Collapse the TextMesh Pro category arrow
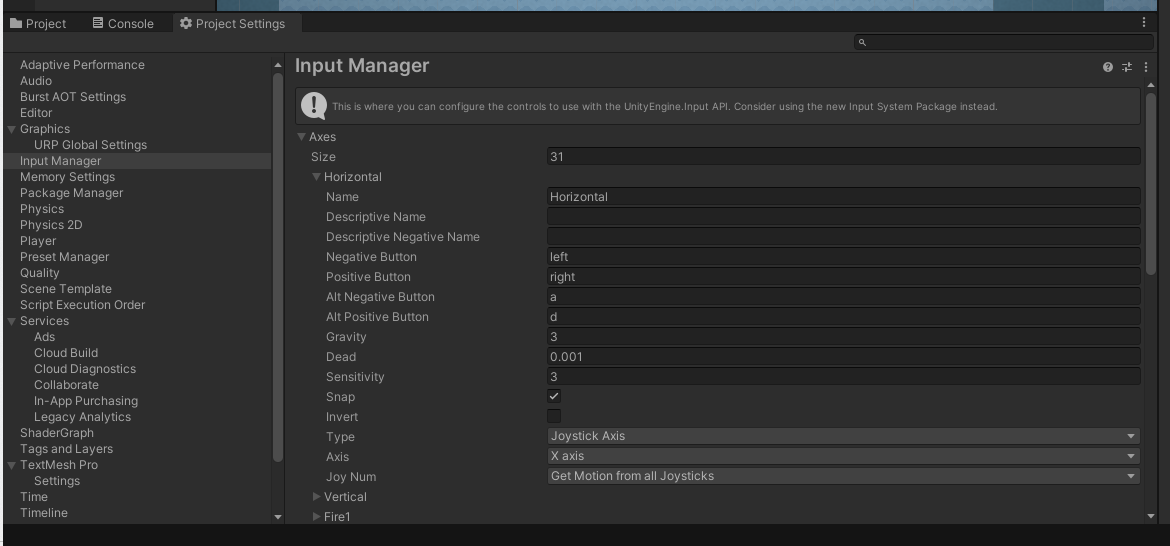1170x546 pixels. (x=11, y=465)
